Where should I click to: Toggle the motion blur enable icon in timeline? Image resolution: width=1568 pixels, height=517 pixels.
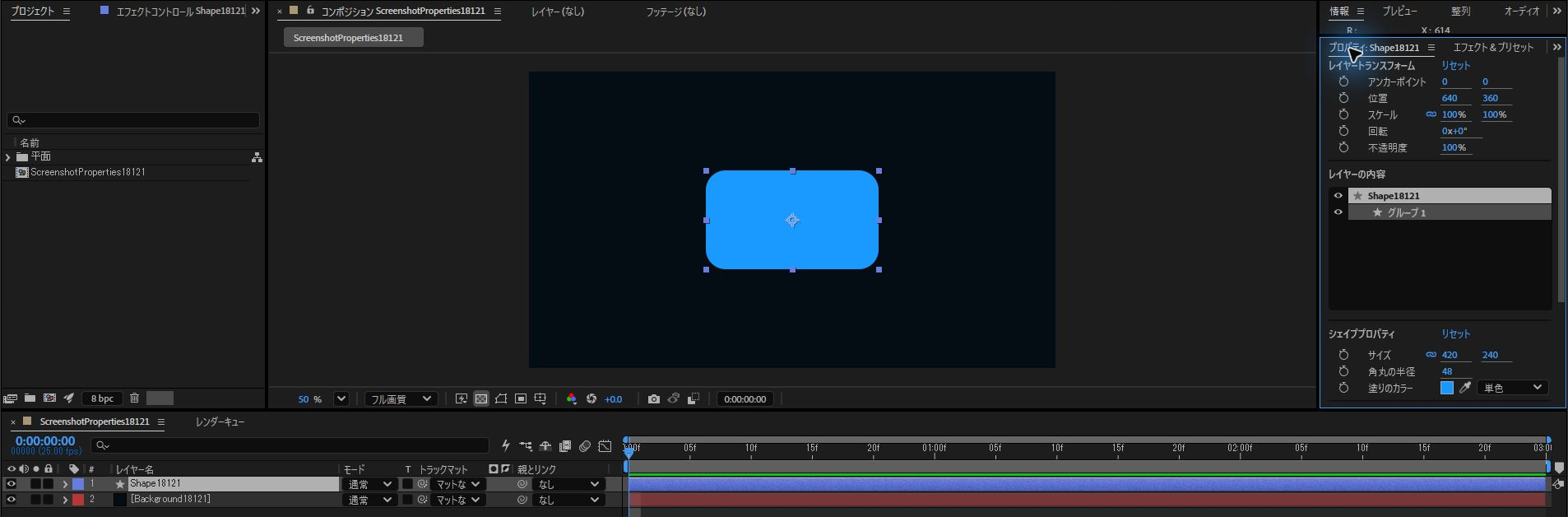tap(585, 446)
